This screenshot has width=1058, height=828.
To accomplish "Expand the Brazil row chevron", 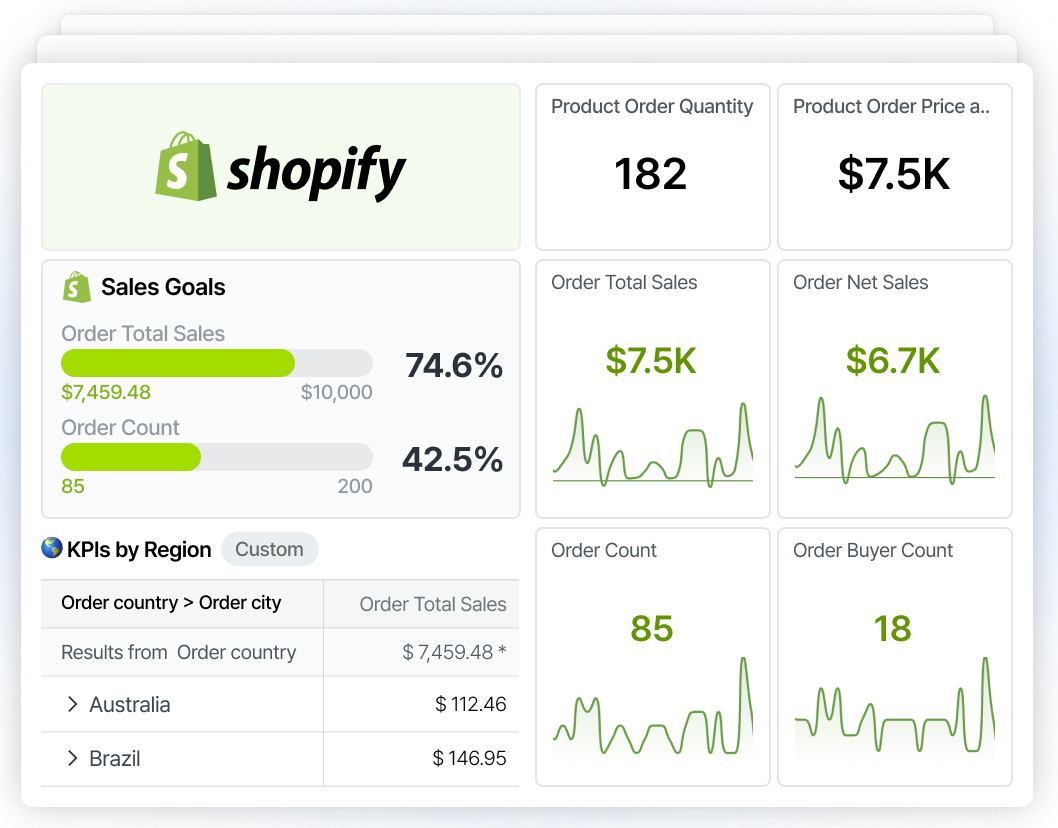I will pyautogui.click(x=72, y=758).
